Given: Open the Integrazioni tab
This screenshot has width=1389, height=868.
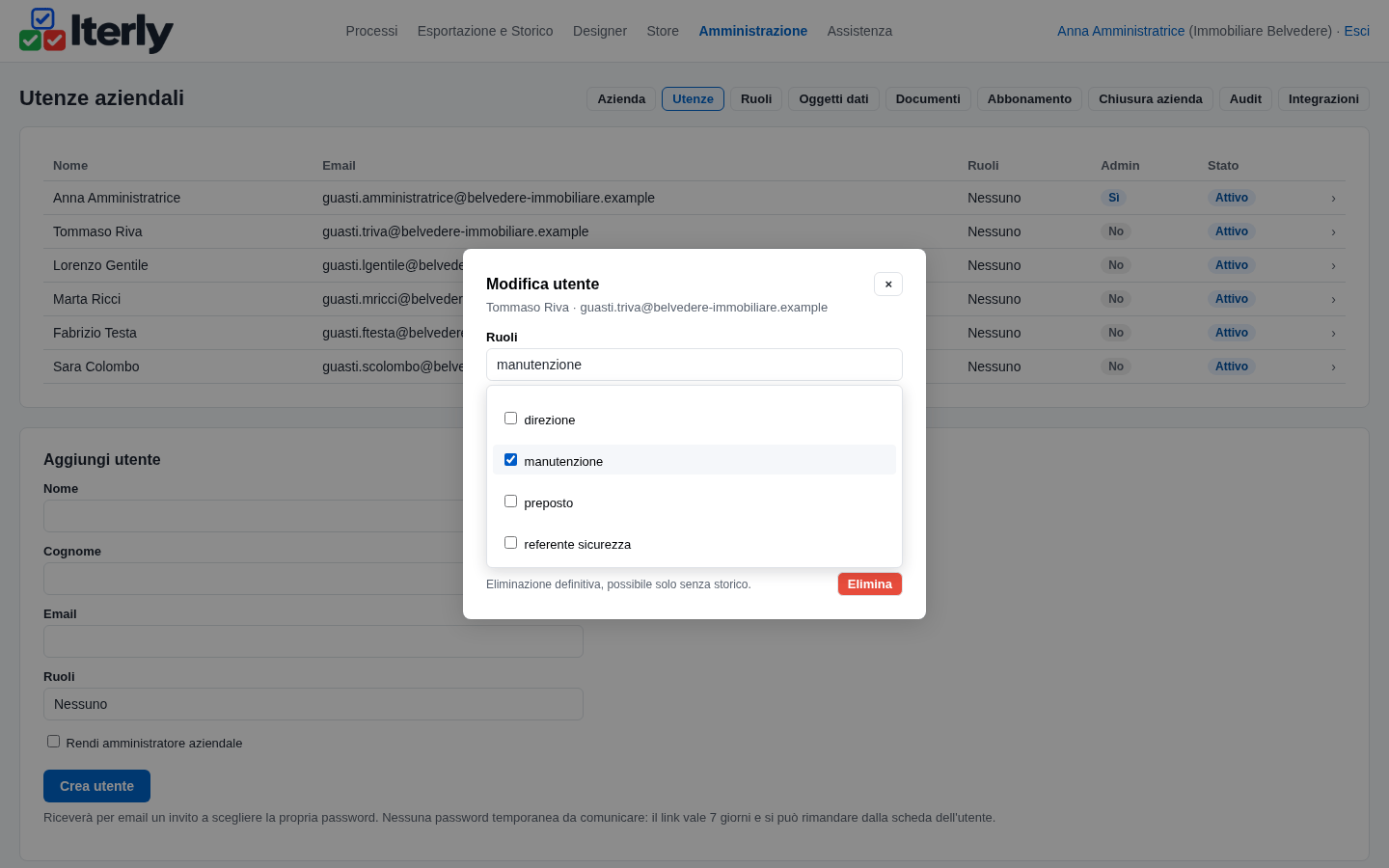Looking at the screenshot, I should click(x=1323, y=99).
